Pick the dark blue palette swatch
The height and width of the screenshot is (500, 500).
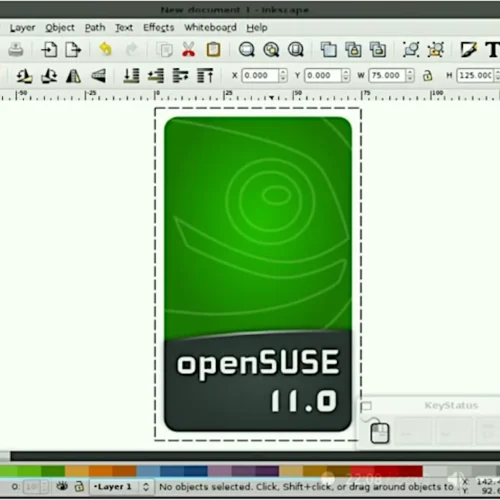tap(196, 471)
